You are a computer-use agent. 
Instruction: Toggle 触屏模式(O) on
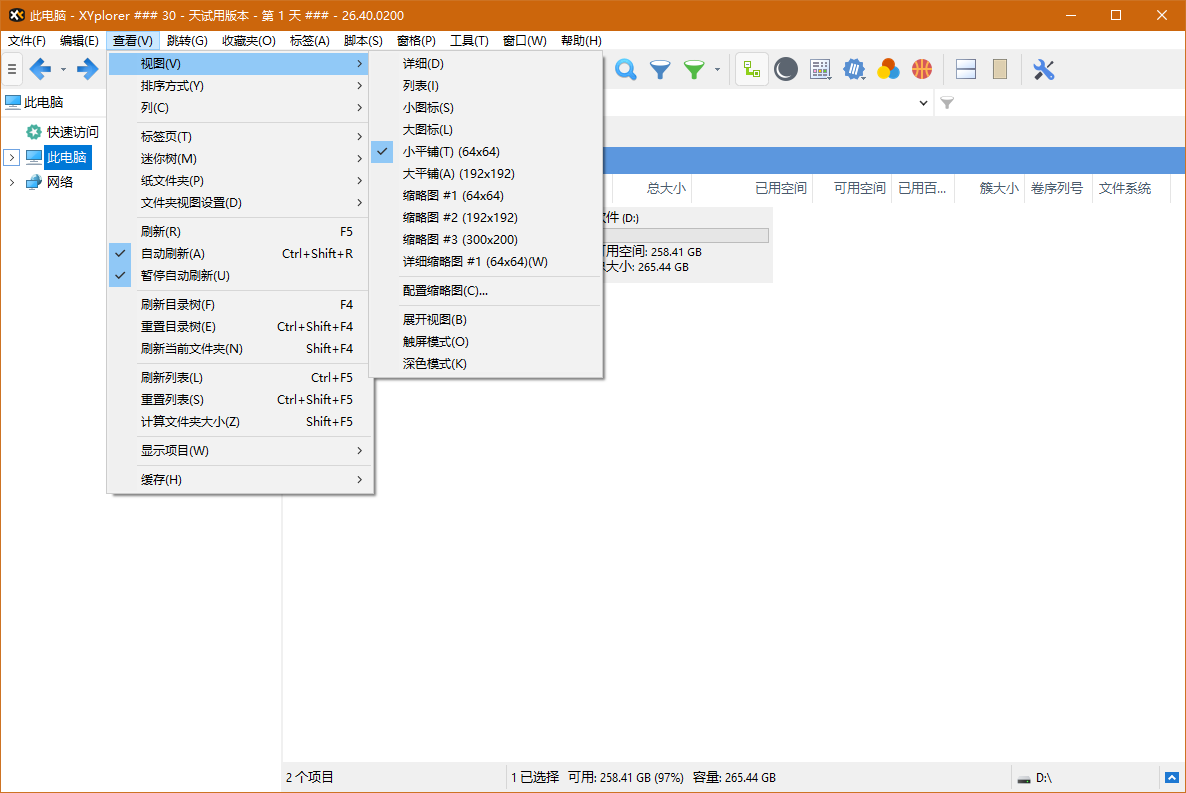(486, 342)
